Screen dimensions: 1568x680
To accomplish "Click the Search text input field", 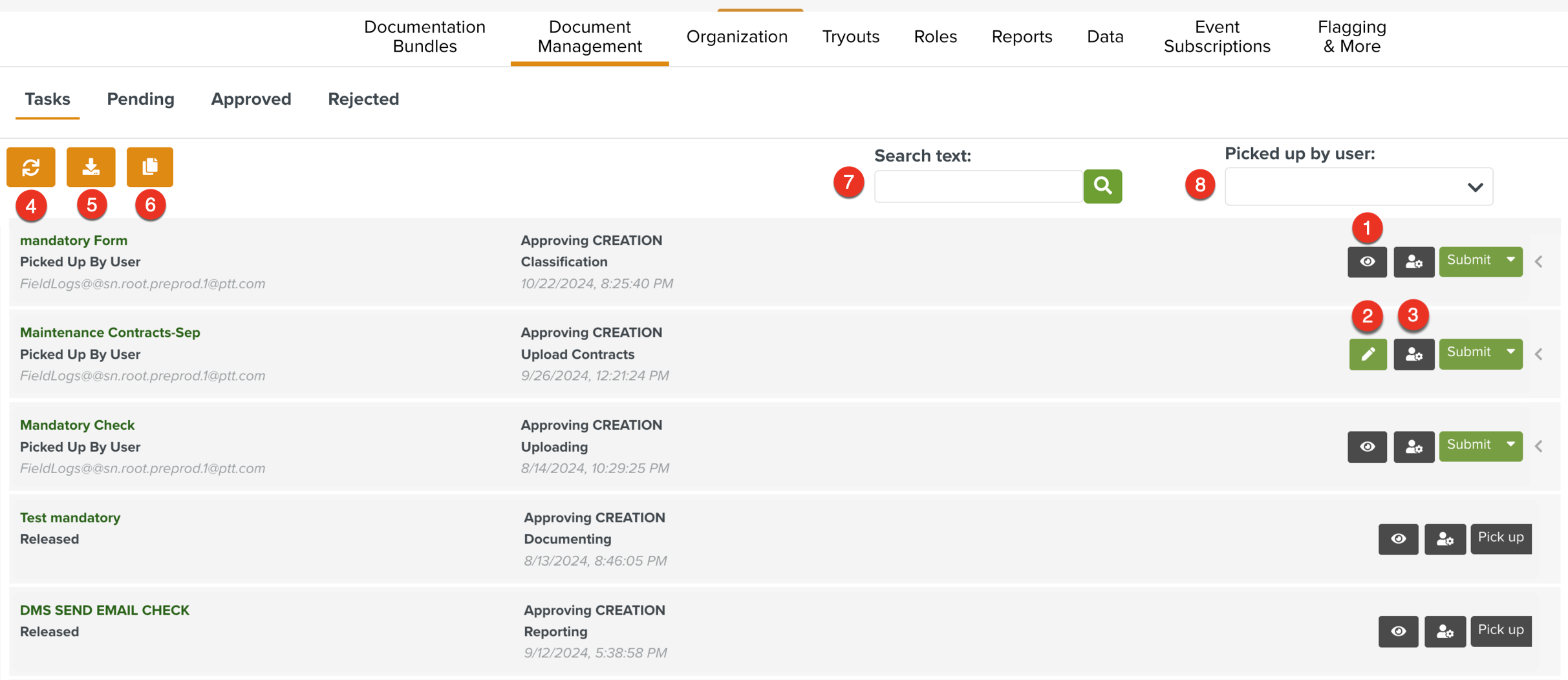I will click(978, 187).
